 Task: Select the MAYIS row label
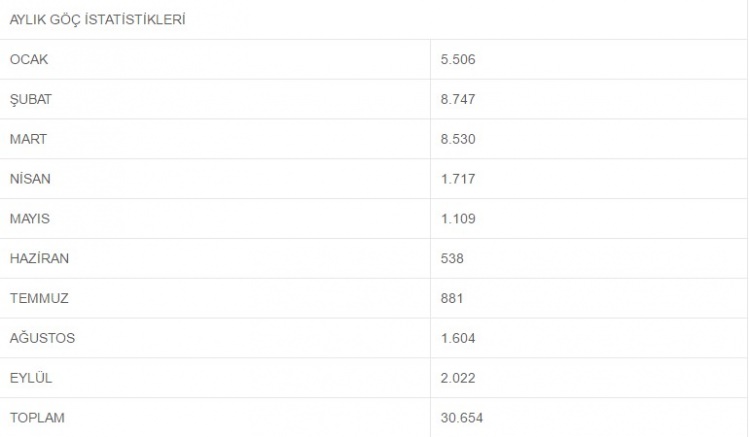(30, 218)
